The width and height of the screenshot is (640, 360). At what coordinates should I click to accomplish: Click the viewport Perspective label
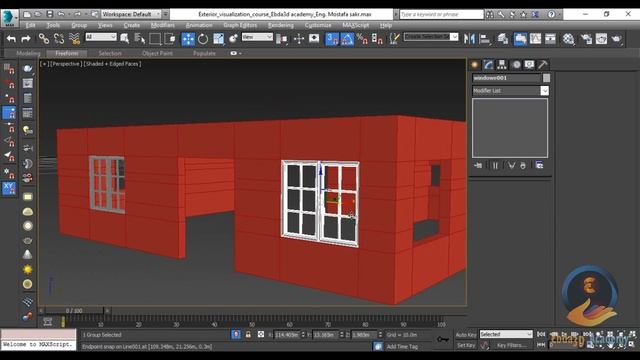pos(65,64)
